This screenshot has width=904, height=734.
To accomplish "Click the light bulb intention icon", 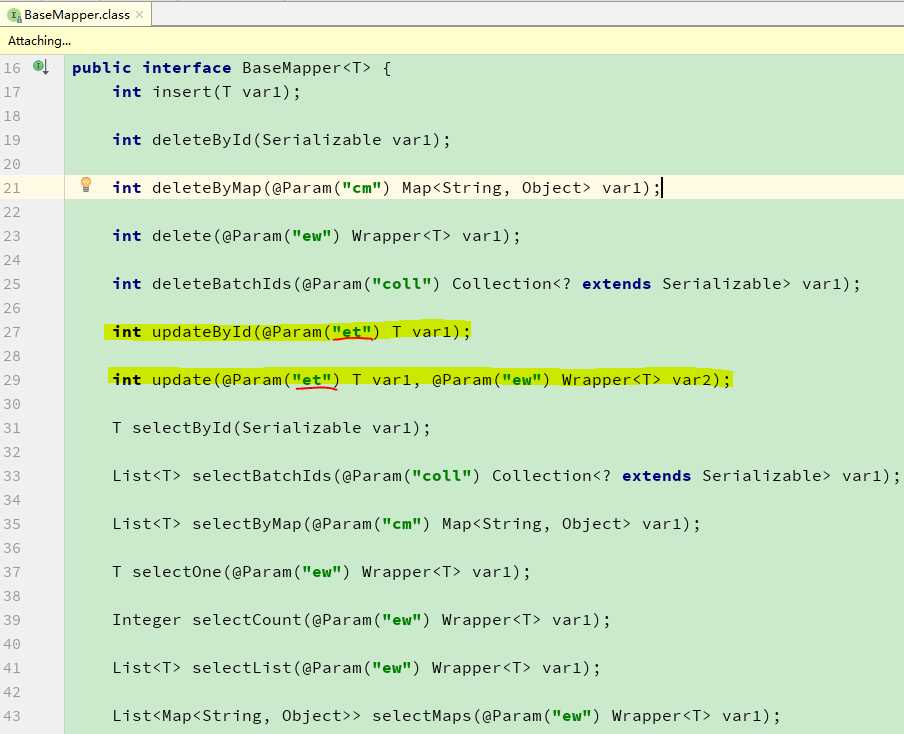I will (x=86, y=185).
